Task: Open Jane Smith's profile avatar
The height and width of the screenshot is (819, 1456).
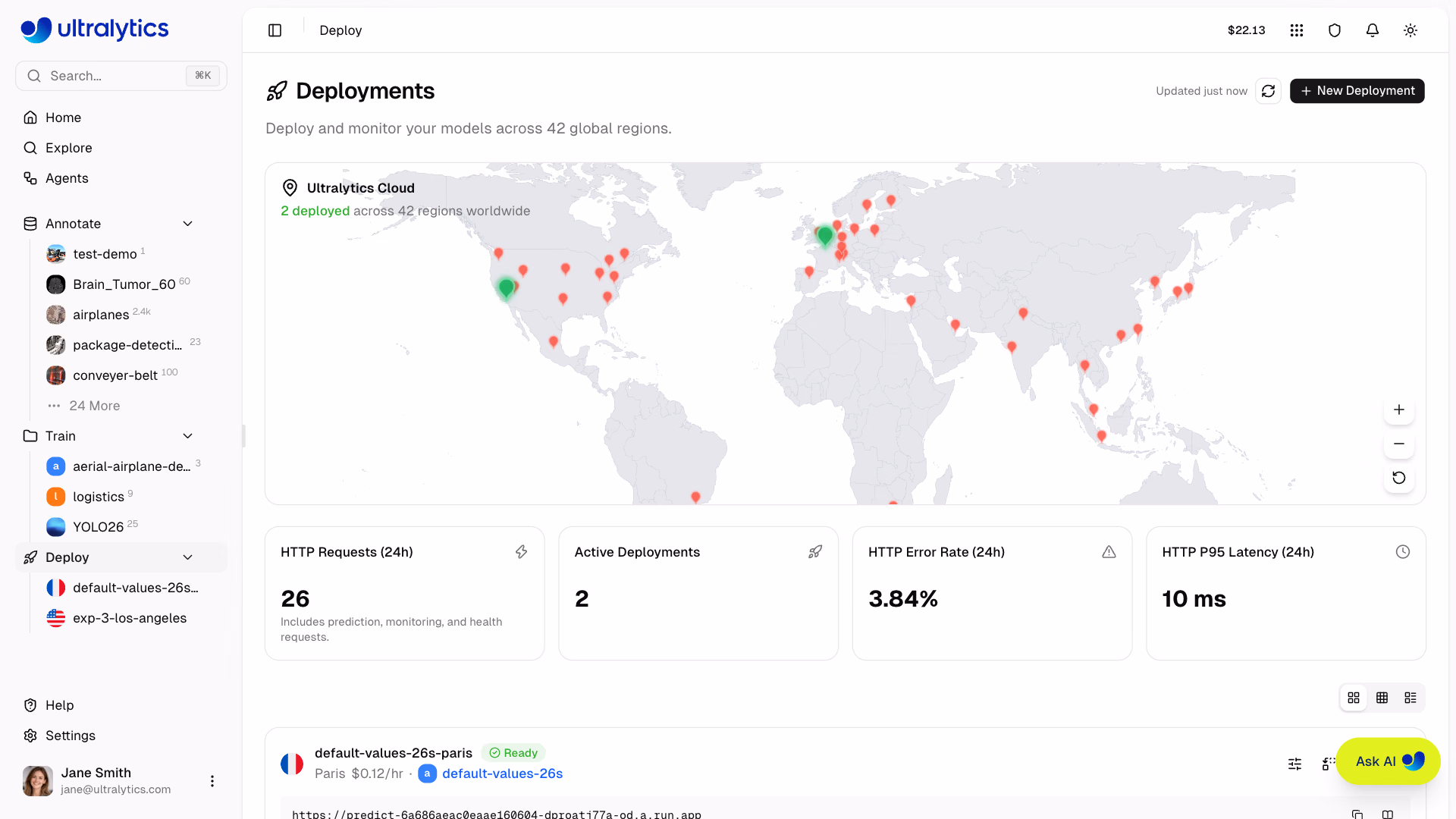Action: [x=38, y=781]
